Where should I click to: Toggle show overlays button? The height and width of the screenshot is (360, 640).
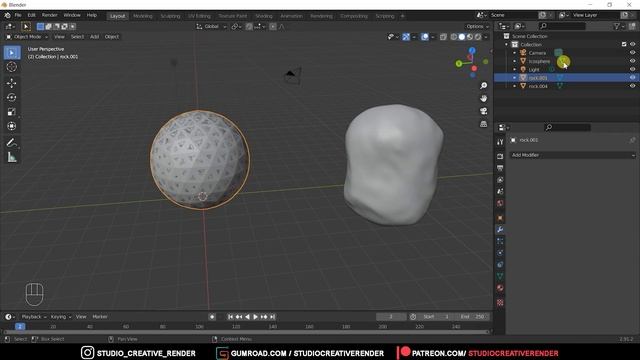coord(424,37)
